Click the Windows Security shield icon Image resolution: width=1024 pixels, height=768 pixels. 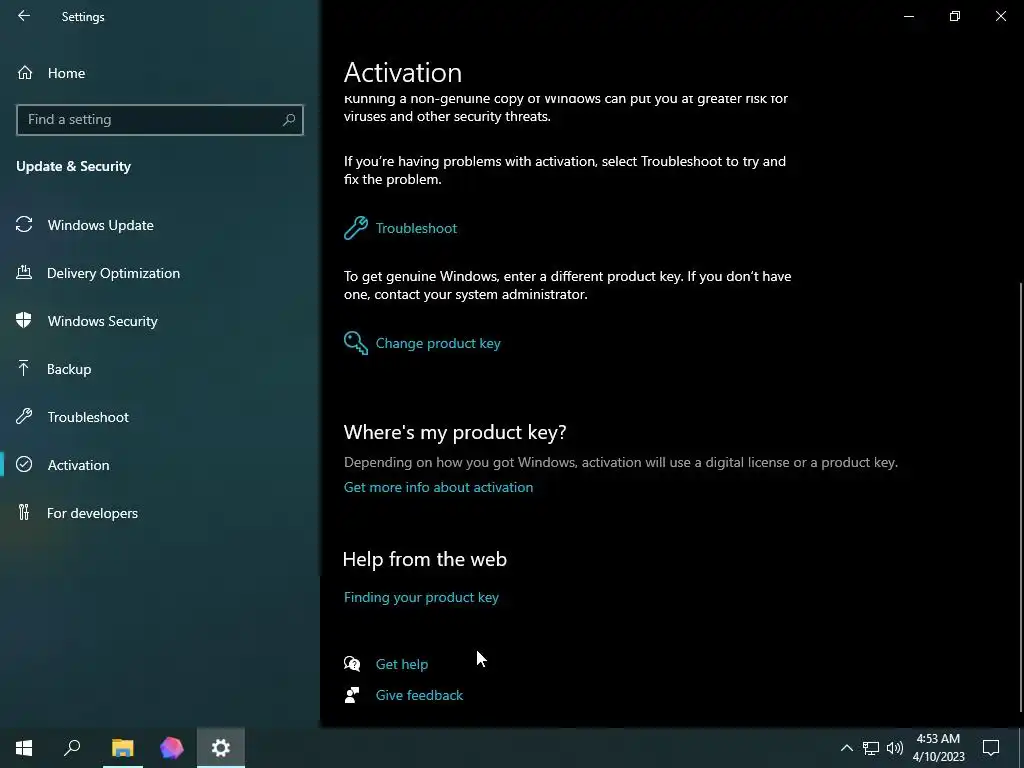tap(24, 320)
